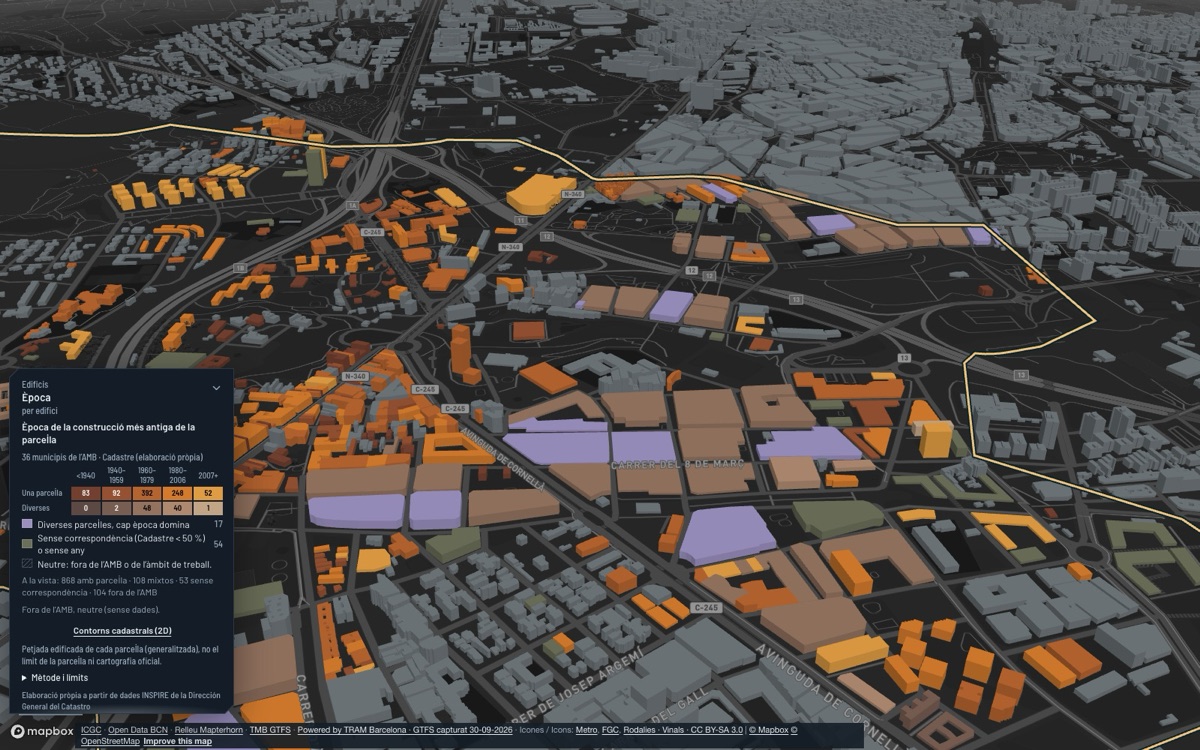Open Powered by TRAM Barcelona link
The width and height of the screenshot is (1200, 750).
(351, 730)
